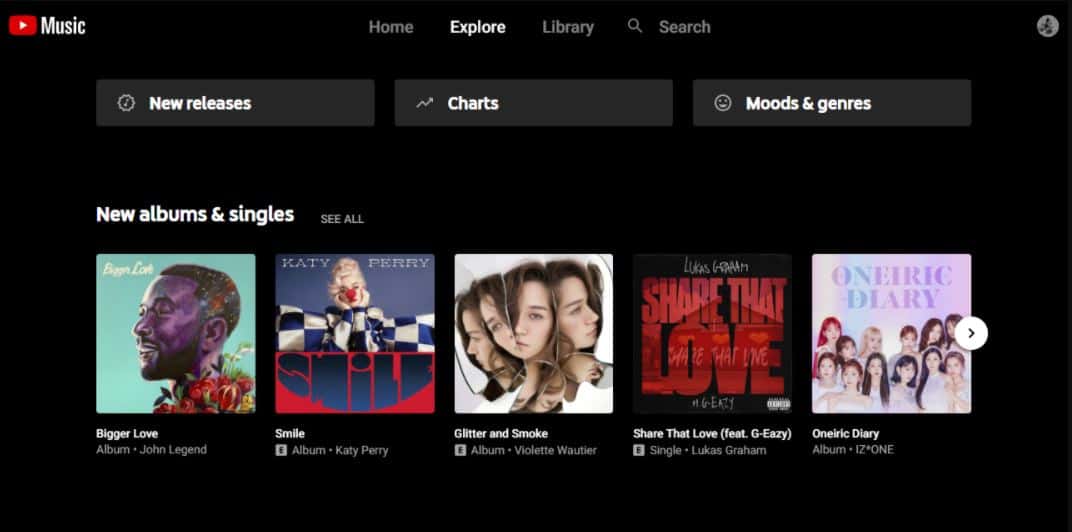
Task: Open the Share That Love single cover
Action: coord(712,334)
